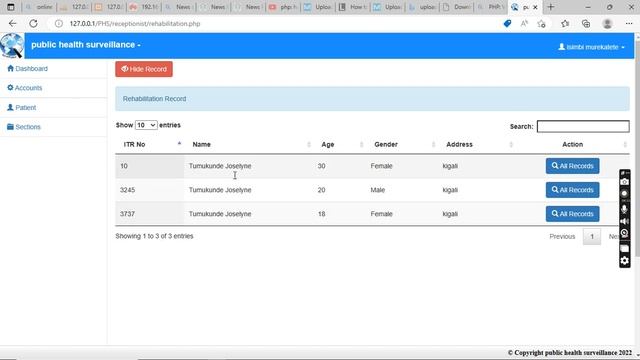Switch to the 'PHP' browser tab
This screenshot has height=360, width=640.
[x=491, y=7]
